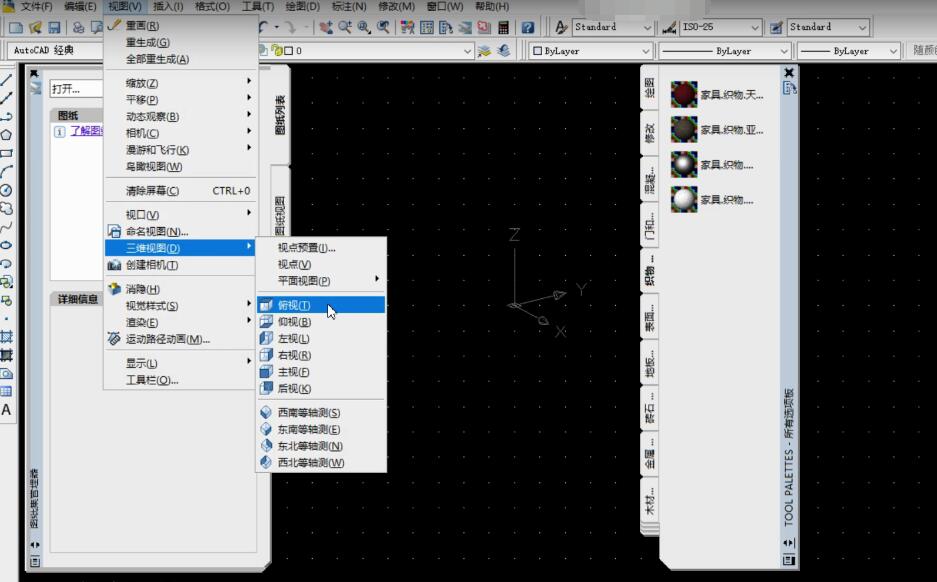This screenshot has height=582, width=937.
Task: Open the Hatch tool
Action: (8, 337)
